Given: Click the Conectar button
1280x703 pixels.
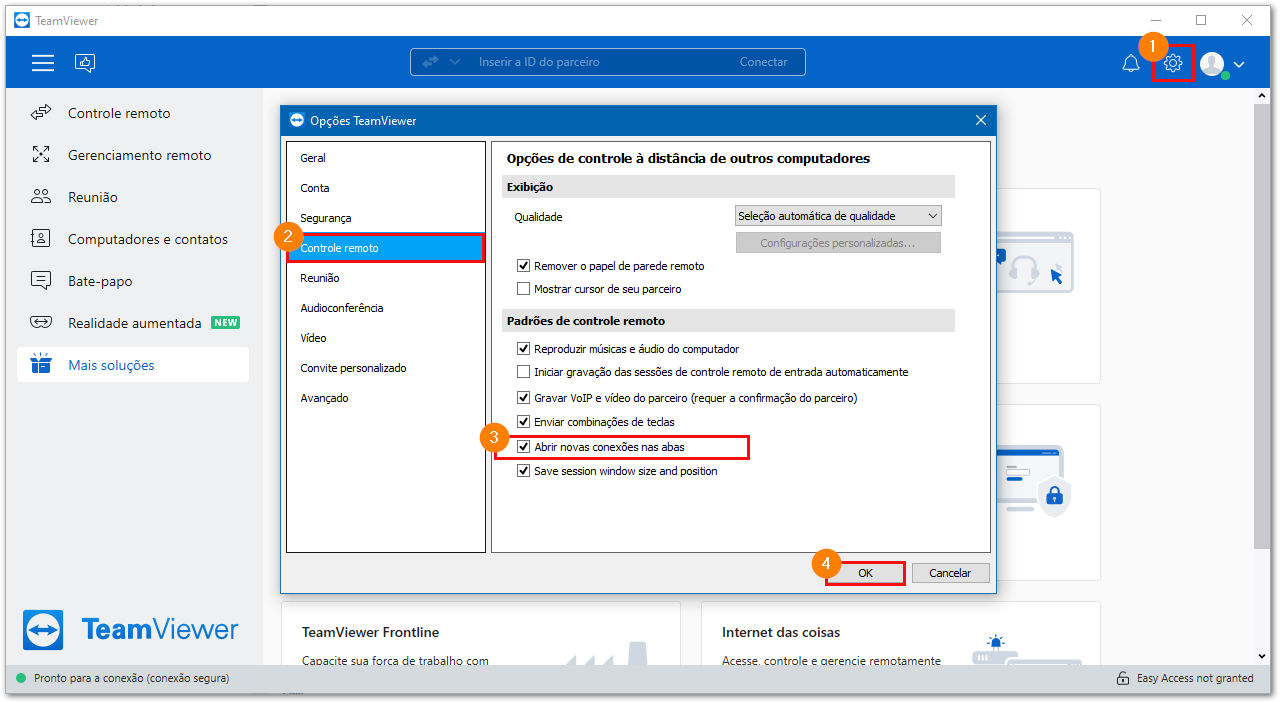Looking at the screenshot, I should 764,62.
